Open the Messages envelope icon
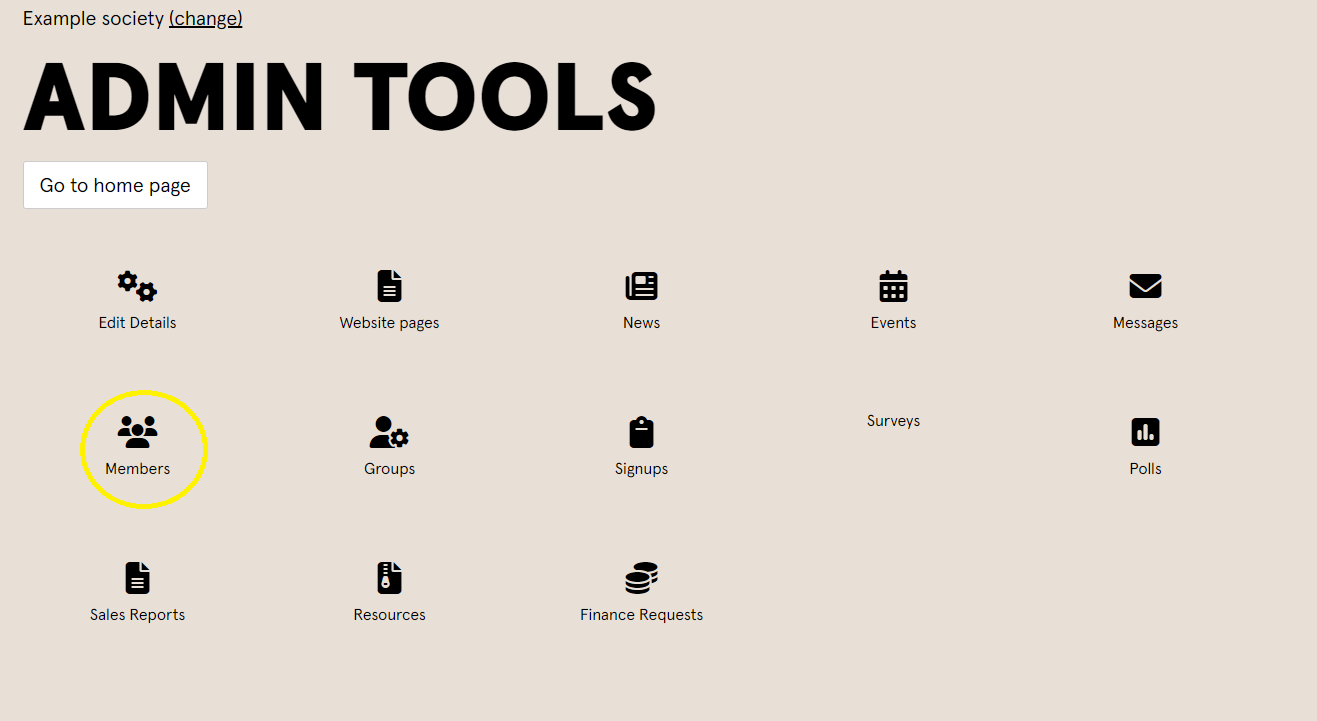1317x721 pixels. pyautogui.click(x=1145, y=286)
